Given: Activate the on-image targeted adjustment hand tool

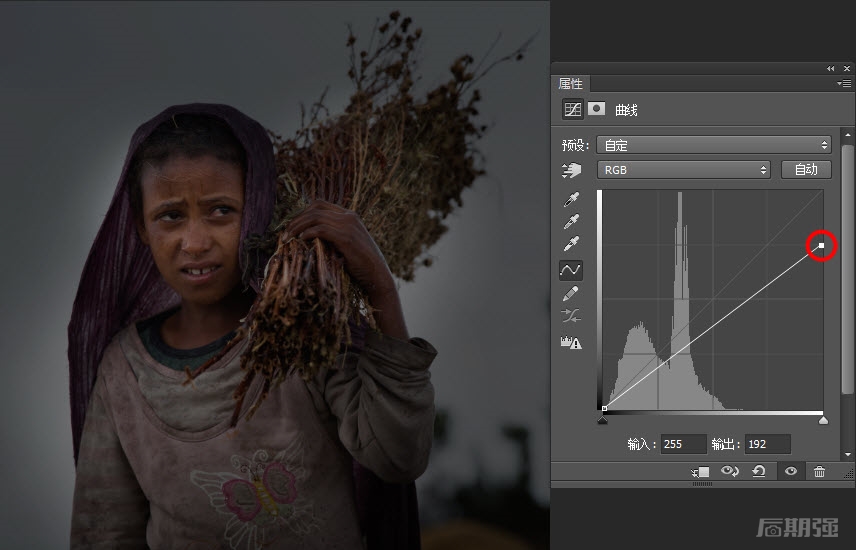Looking at the screenshot, I should pos(571,170).
